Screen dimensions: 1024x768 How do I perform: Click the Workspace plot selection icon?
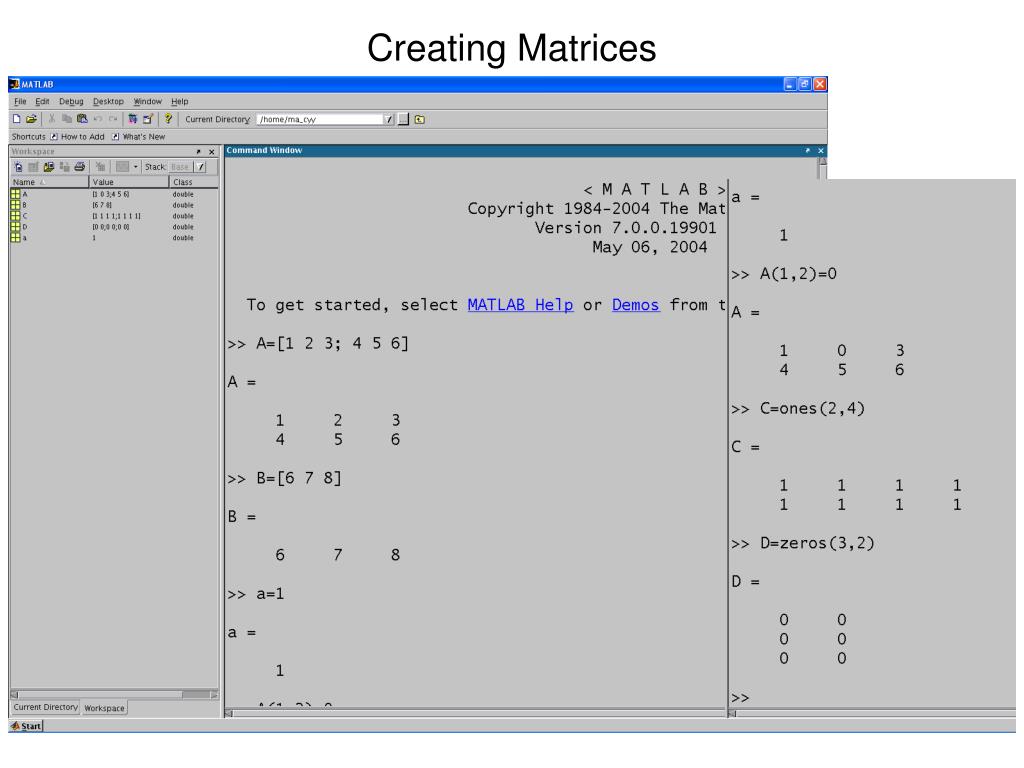(122, 167)
